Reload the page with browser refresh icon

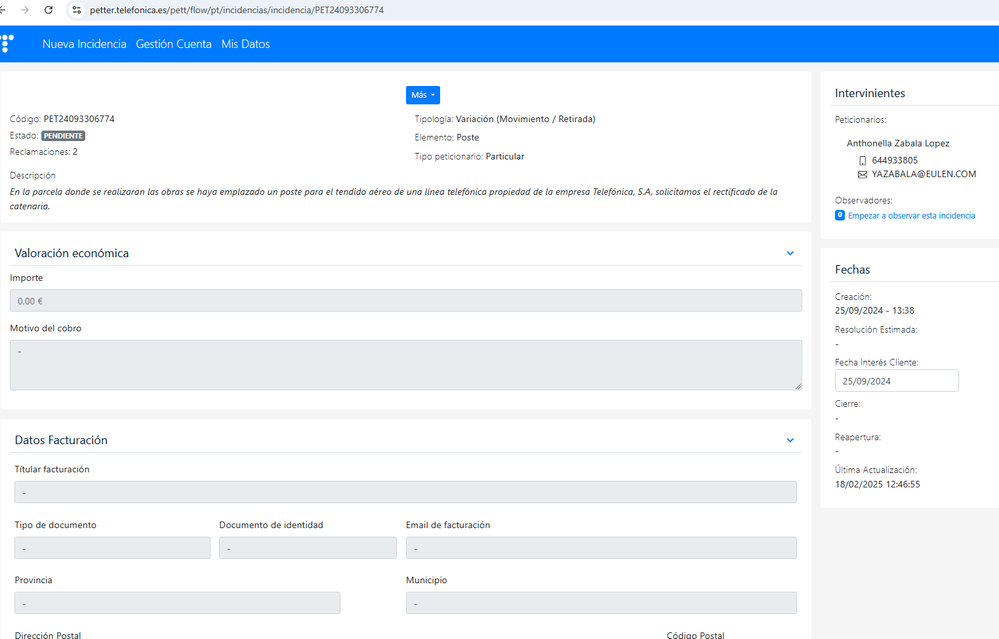[x=49, y=10]
